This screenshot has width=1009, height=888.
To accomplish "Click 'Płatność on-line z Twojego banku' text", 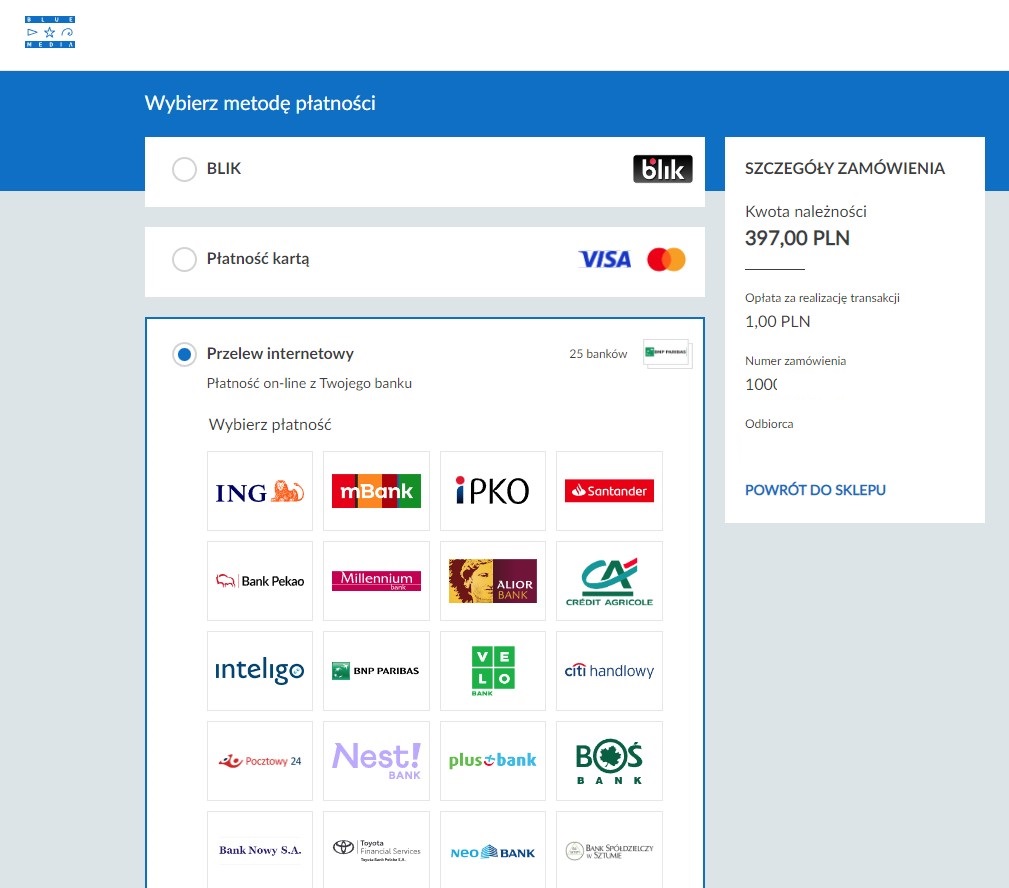I will click(309, 384).
